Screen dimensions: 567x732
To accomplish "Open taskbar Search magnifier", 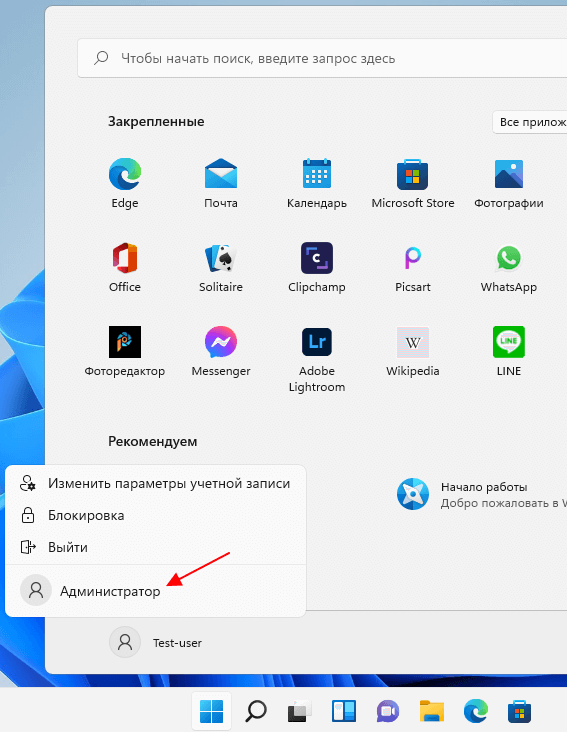I will 256,711.
